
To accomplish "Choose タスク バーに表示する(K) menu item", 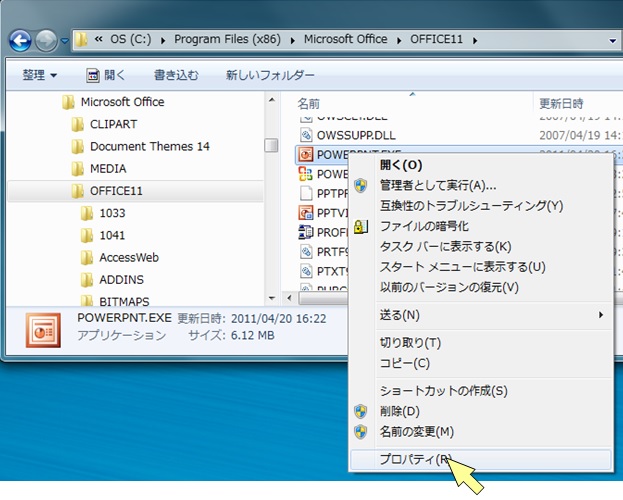I will click(x=482, y=247).
